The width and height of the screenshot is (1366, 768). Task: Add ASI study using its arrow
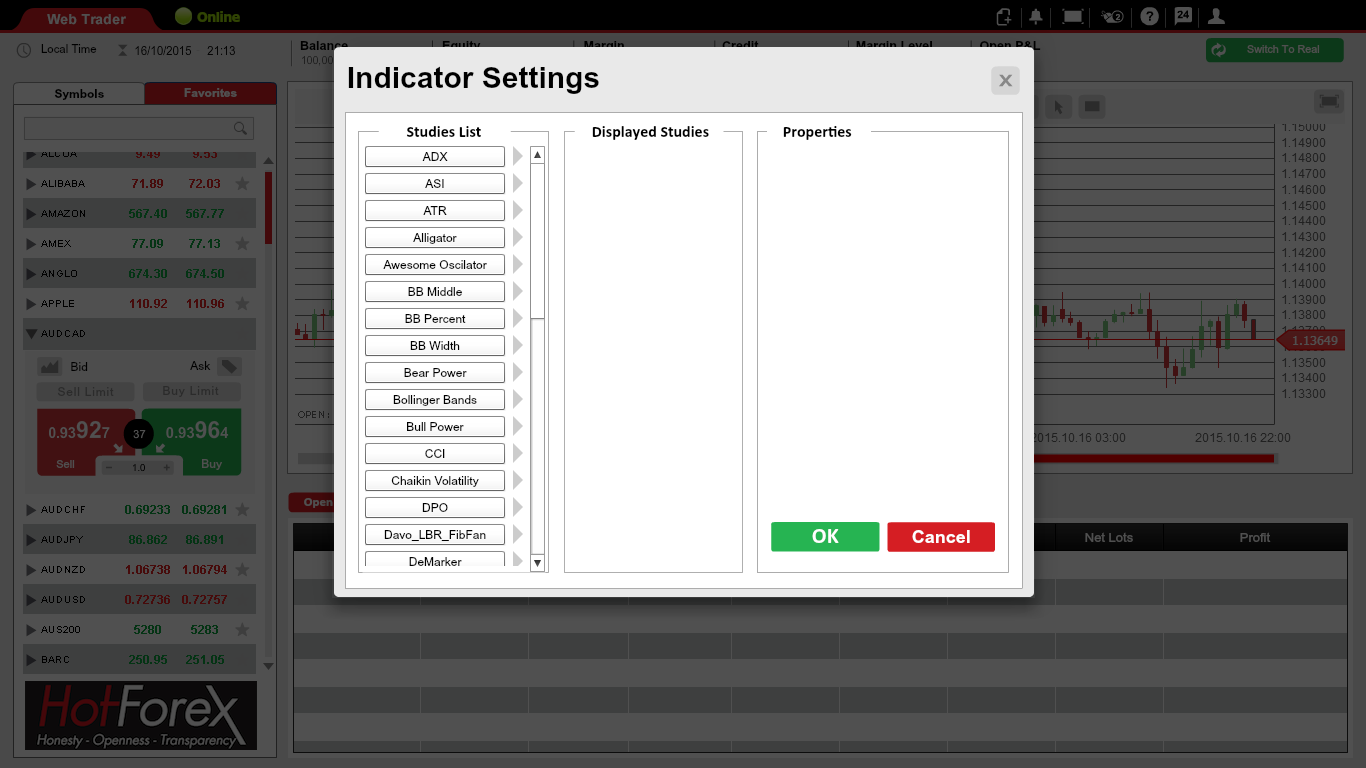(518, 183)
